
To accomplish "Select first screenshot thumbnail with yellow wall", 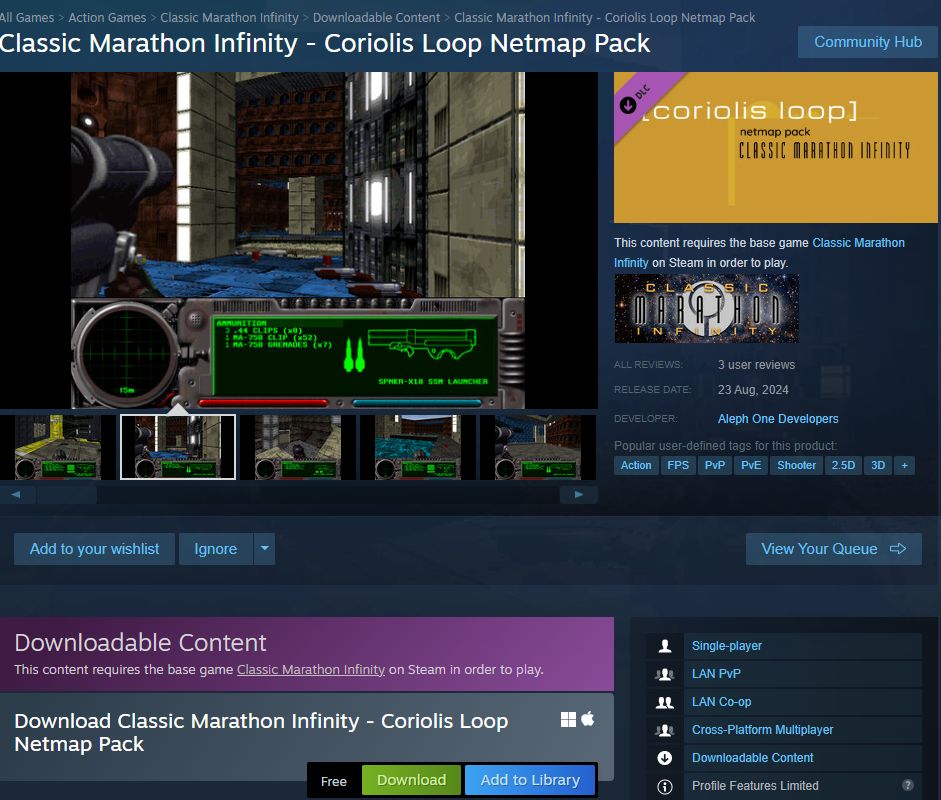I will 58,447.
